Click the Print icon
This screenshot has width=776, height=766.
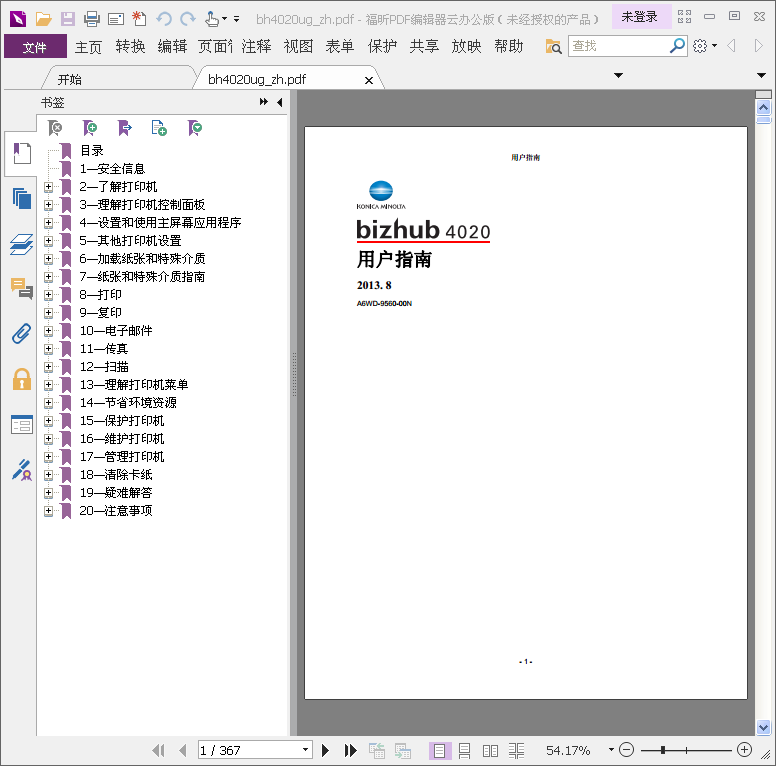tap(92, 19)
